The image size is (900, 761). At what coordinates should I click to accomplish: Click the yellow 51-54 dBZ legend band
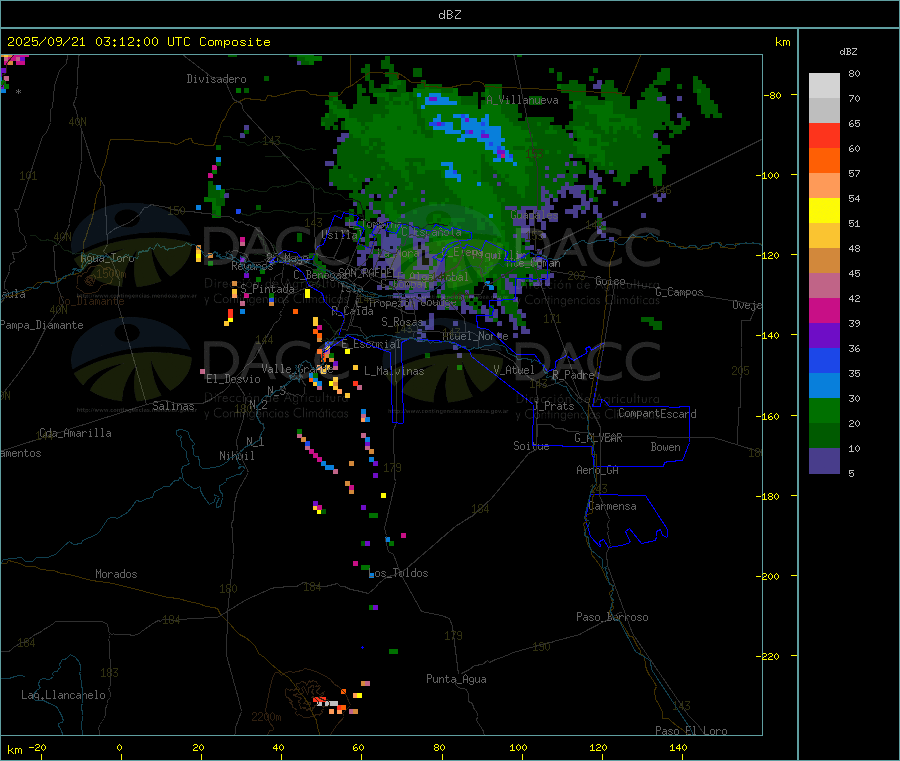[x=824, y=211]
